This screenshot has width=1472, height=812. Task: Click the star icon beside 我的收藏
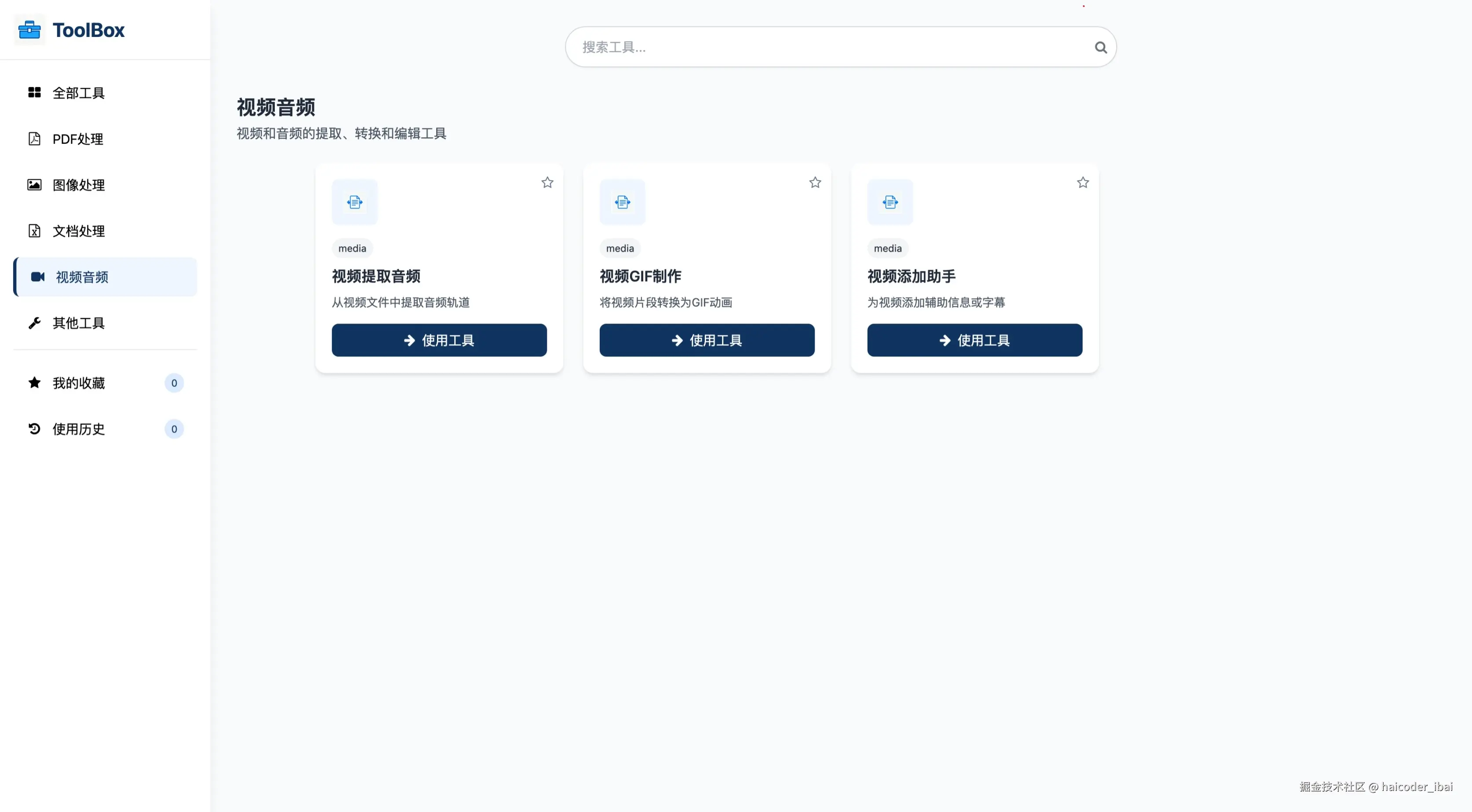34,382
